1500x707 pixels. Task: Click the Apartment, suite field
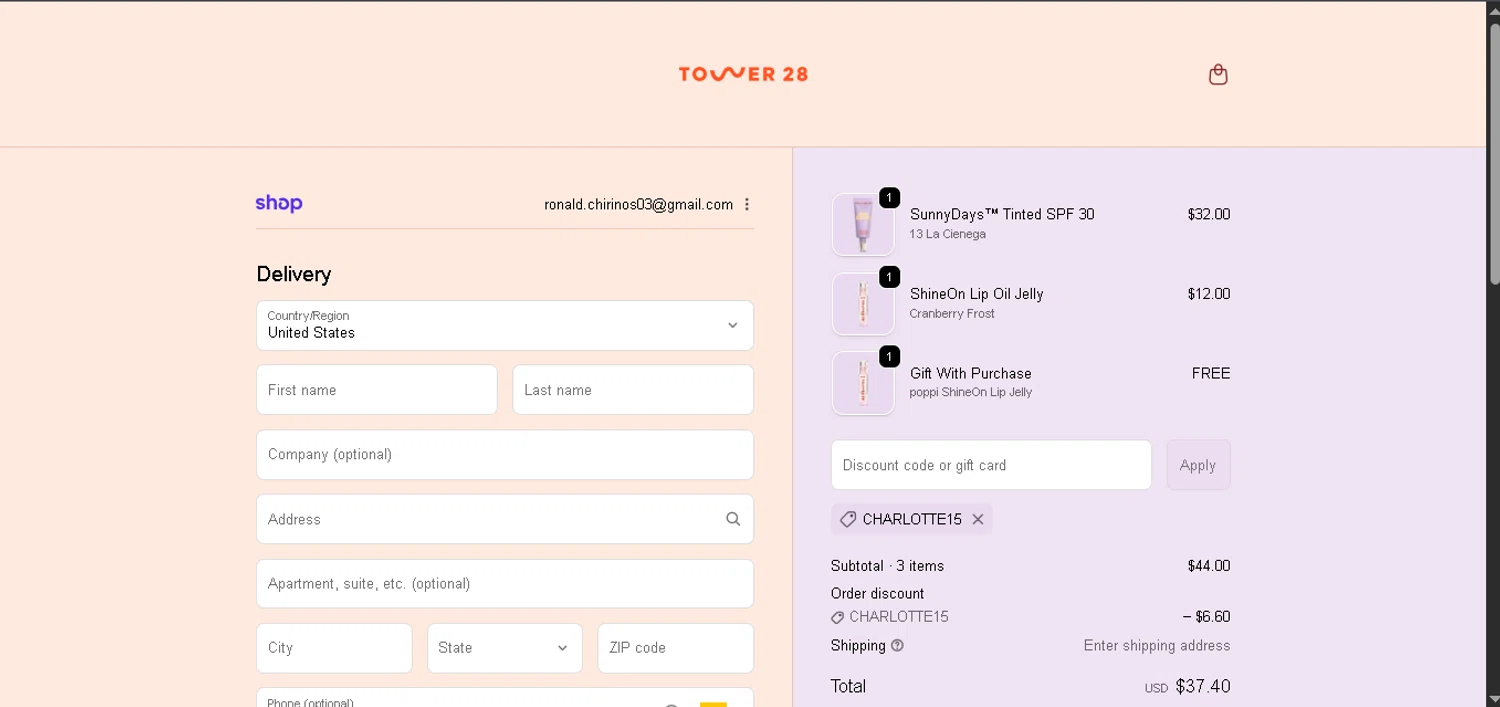click(505, 583)
